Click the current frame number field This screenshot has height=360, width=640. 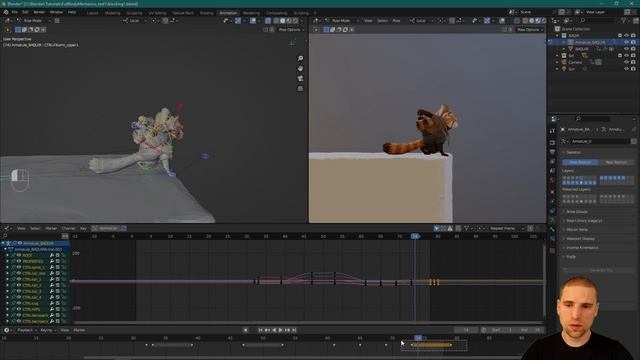[466, 330]
